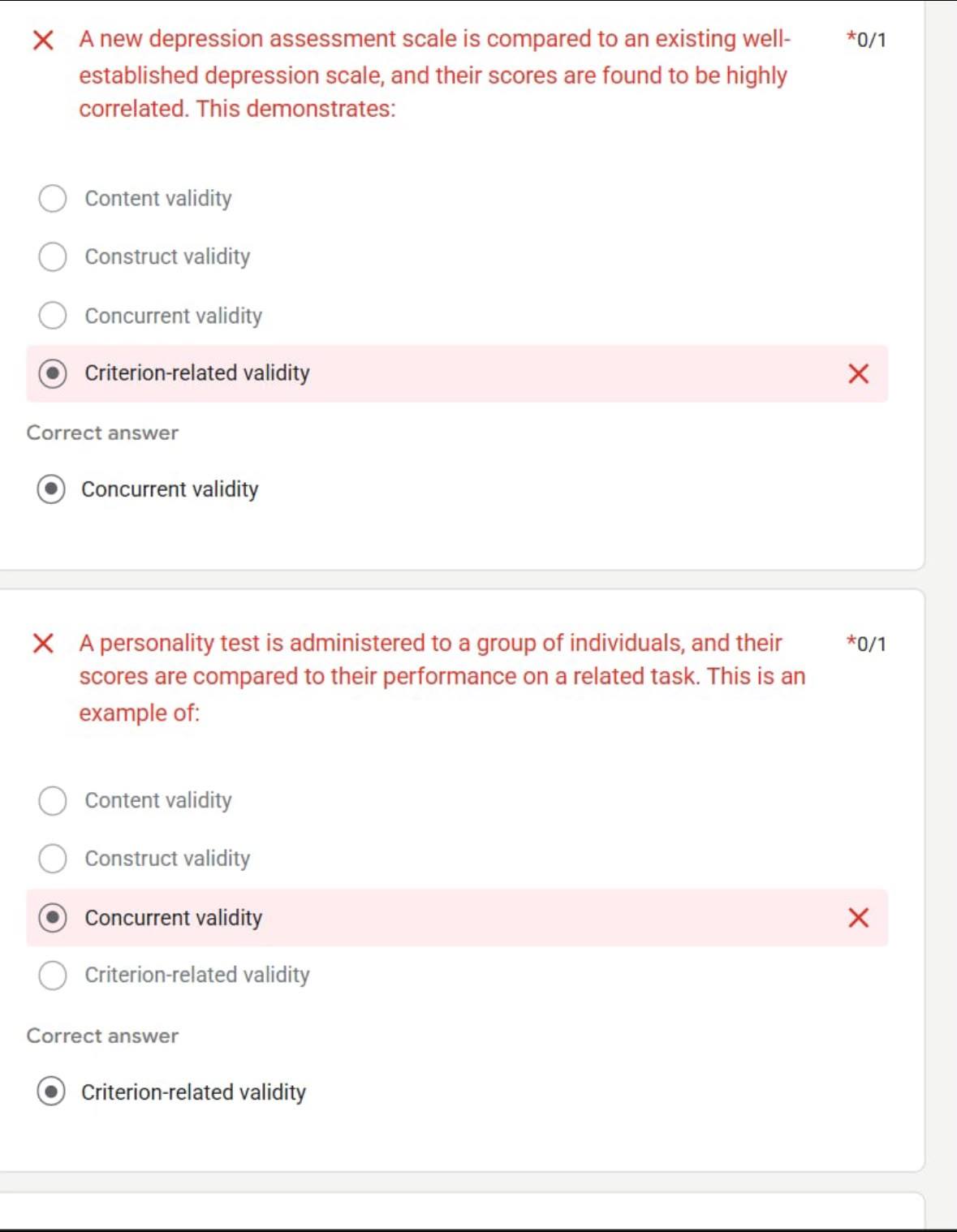This screenshot has width=957, height=1232.
Task: Click the depression assessment scale question text
Action: click(434, 74)
